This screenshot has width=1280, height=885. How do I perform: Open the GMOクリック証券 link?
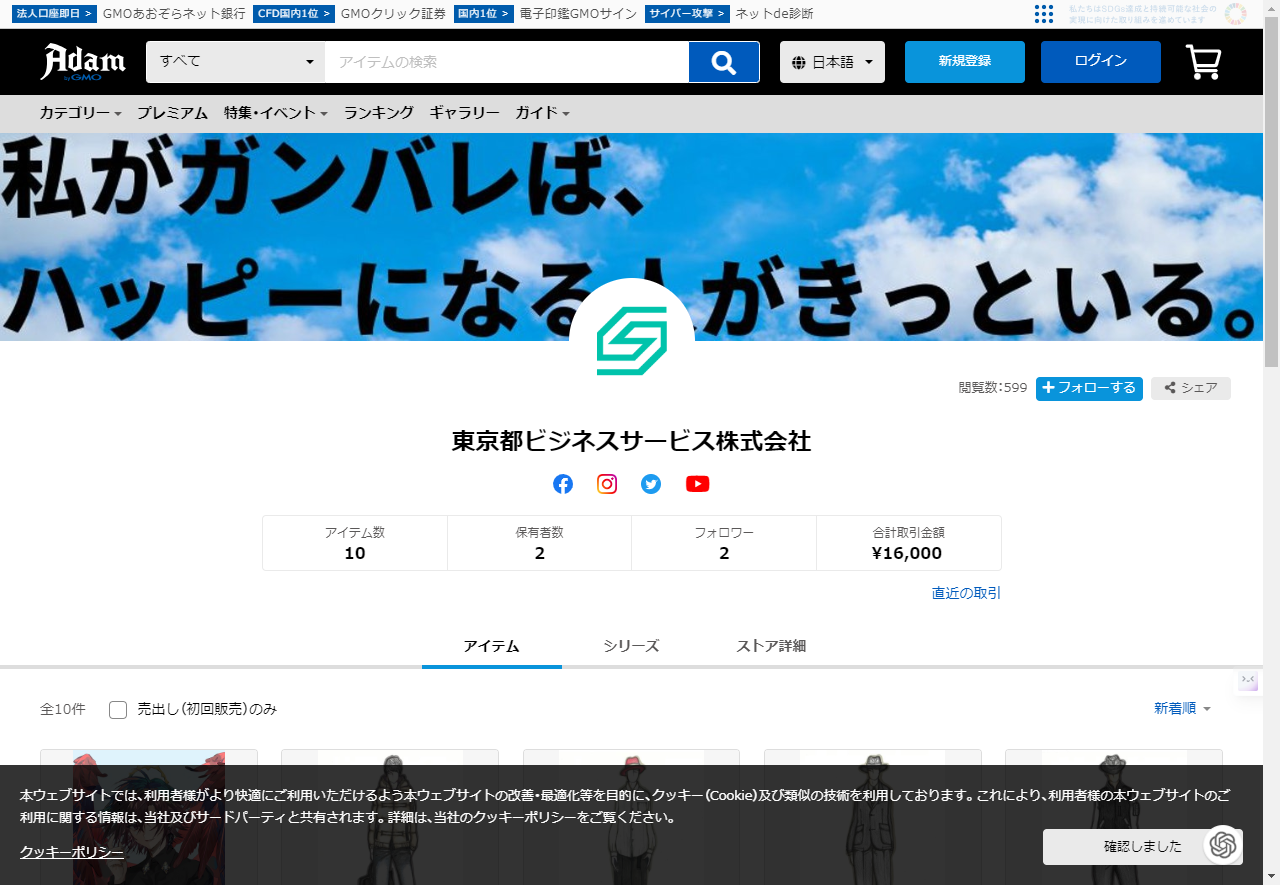[x=393, y=14]
